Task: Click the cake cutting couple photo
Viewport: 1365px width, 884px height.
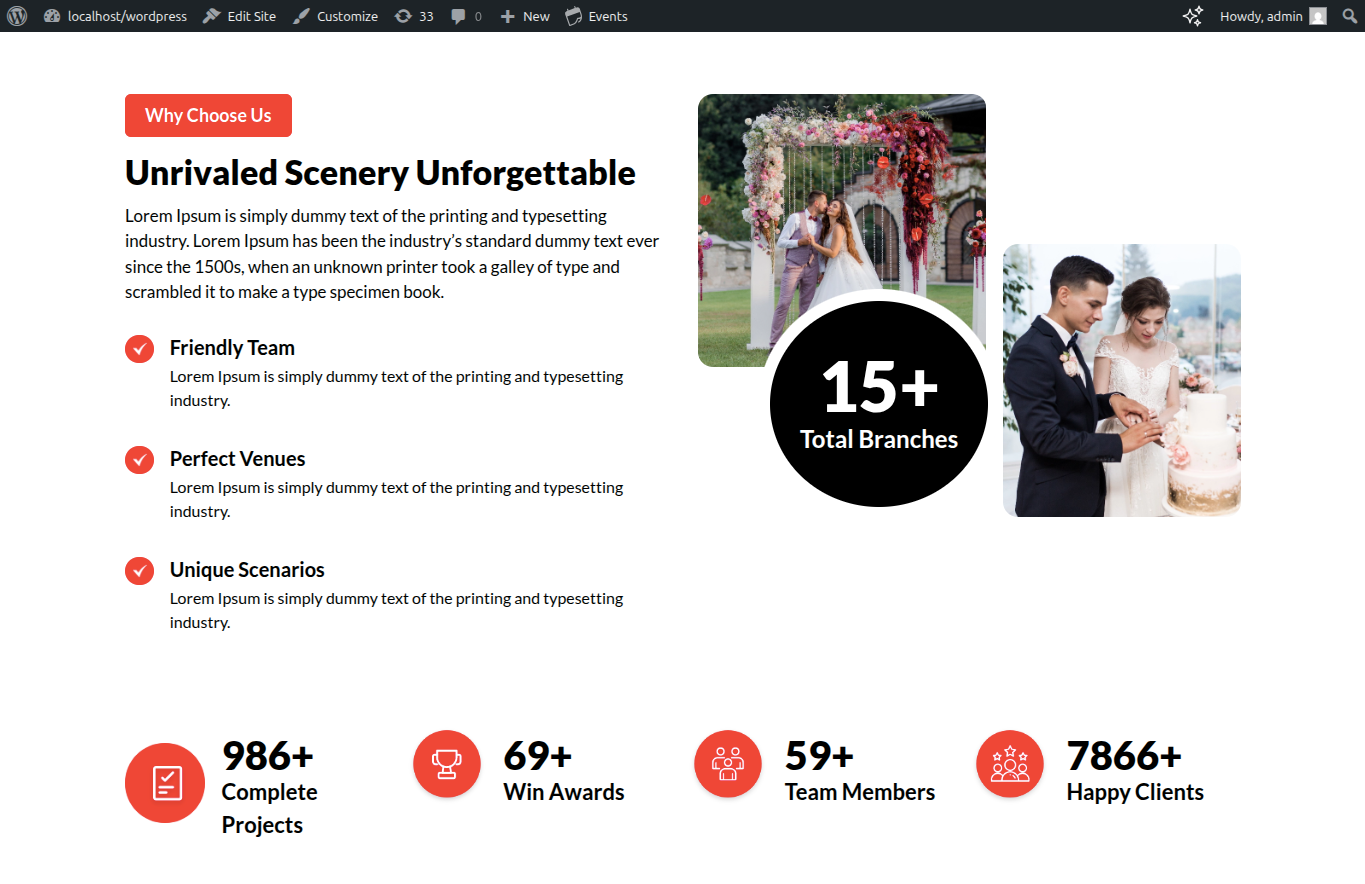Action: point(1121,380)
